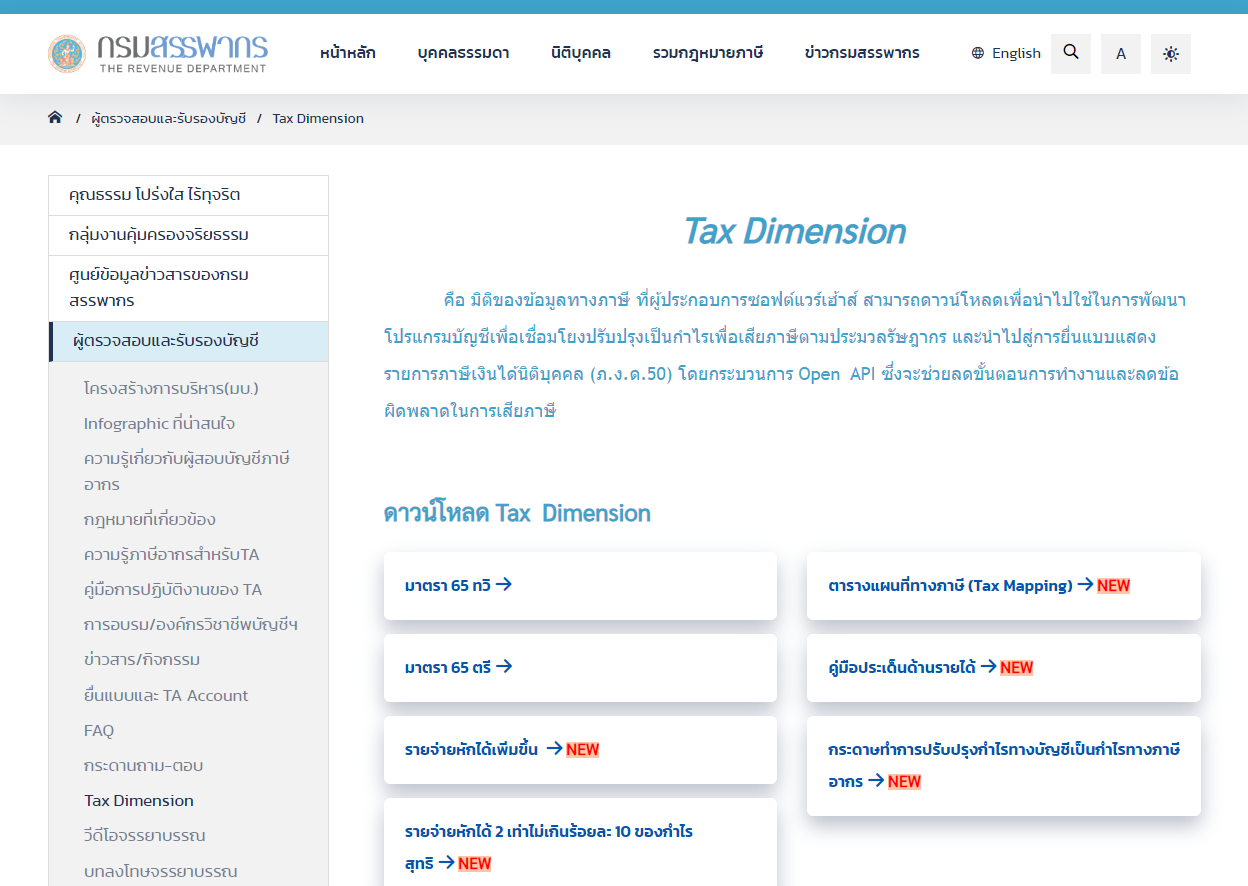Viewport: 1248px width, 886px height.
Task: Select Infographic ที่น่าสนใจ in sidebar
Action: [159, 423]
